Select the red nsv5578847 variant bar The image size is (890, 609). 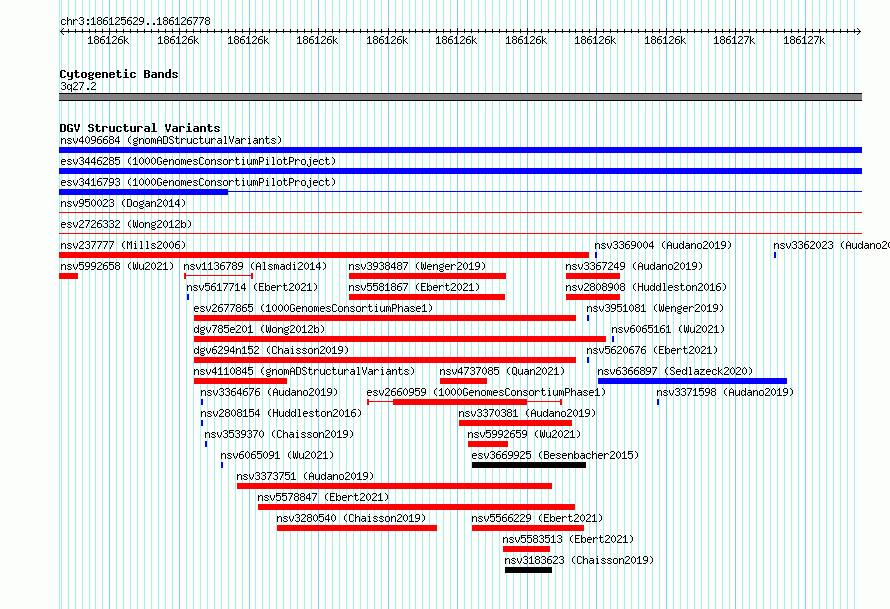[417, 507]
